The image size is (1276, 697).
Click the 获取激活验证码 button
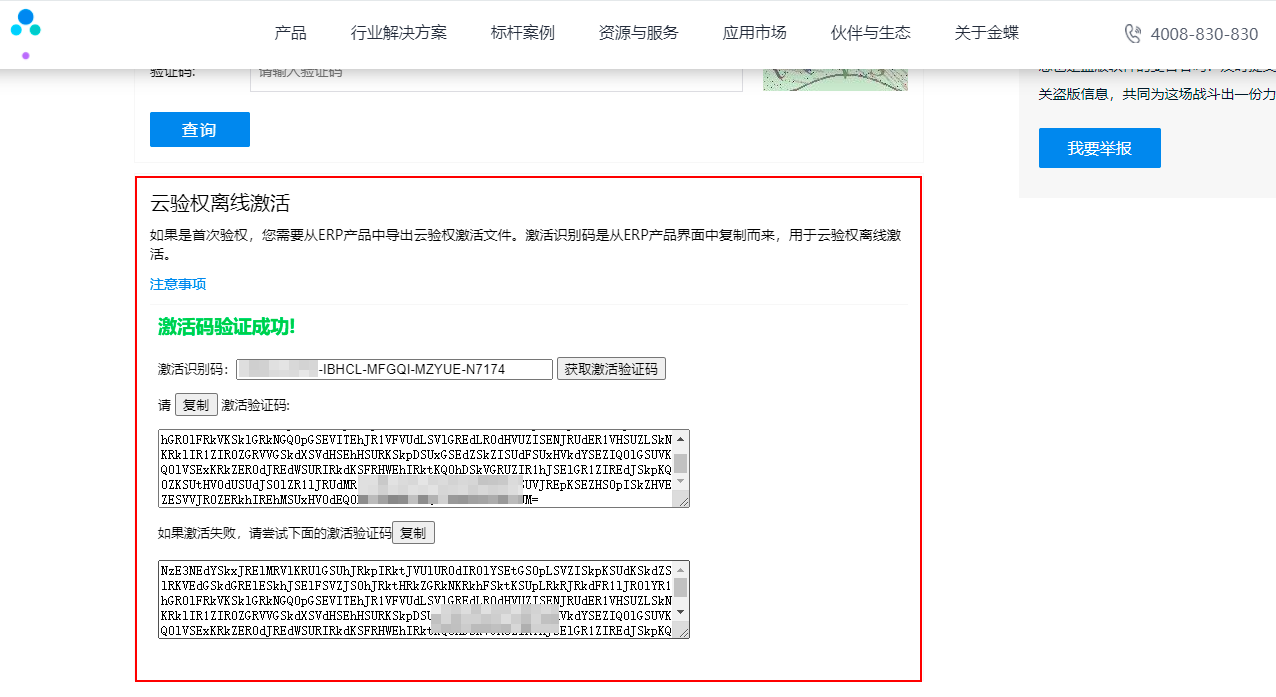click(611, 369)
